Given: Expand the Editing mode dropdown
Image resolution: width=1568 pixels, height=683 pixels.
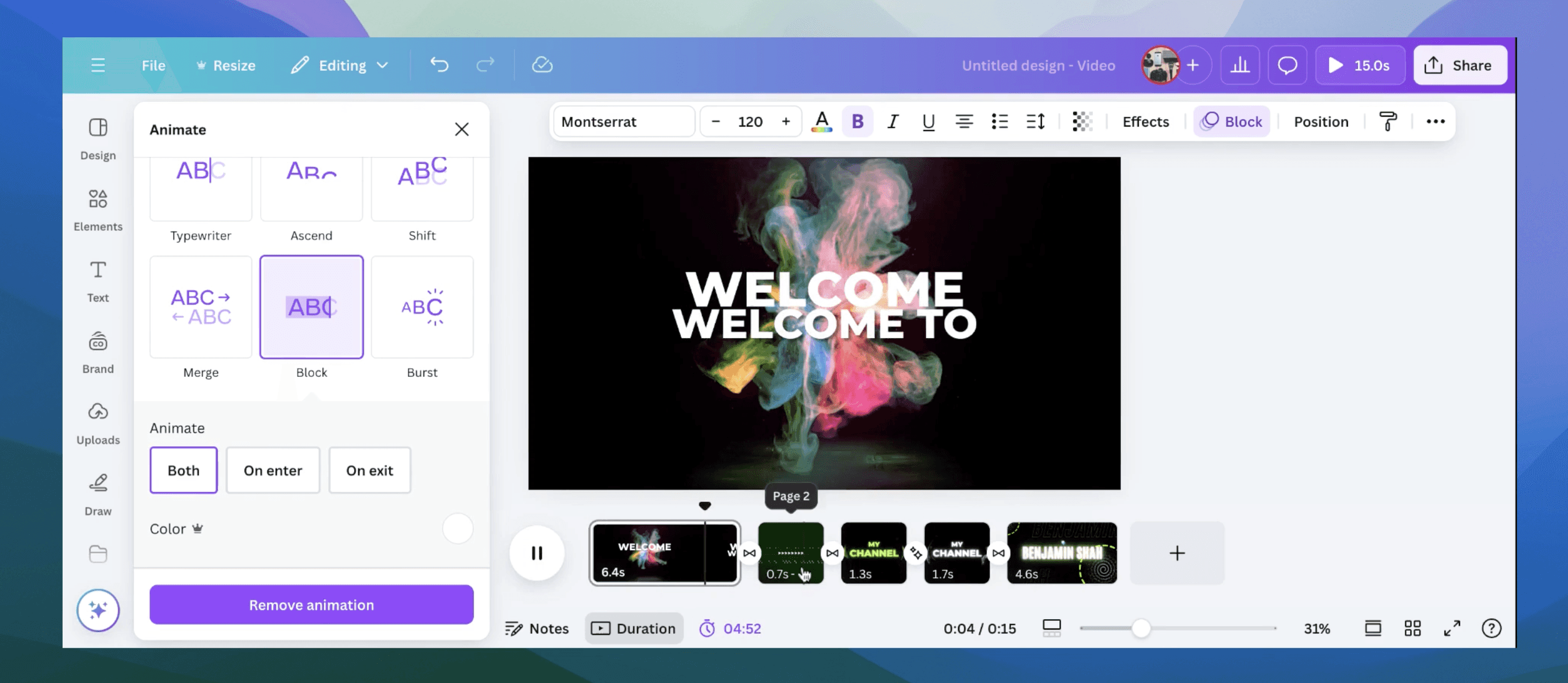Looking at the screenshot, I should click(340, 65).
